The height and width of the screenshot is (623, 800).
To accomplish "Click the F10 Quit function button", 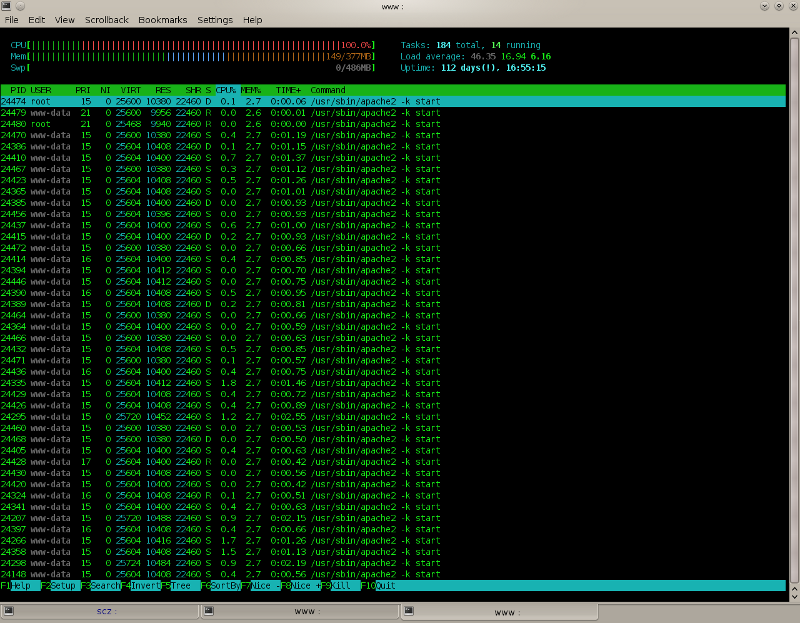I will pyautogui.click(x=379, y=586).
